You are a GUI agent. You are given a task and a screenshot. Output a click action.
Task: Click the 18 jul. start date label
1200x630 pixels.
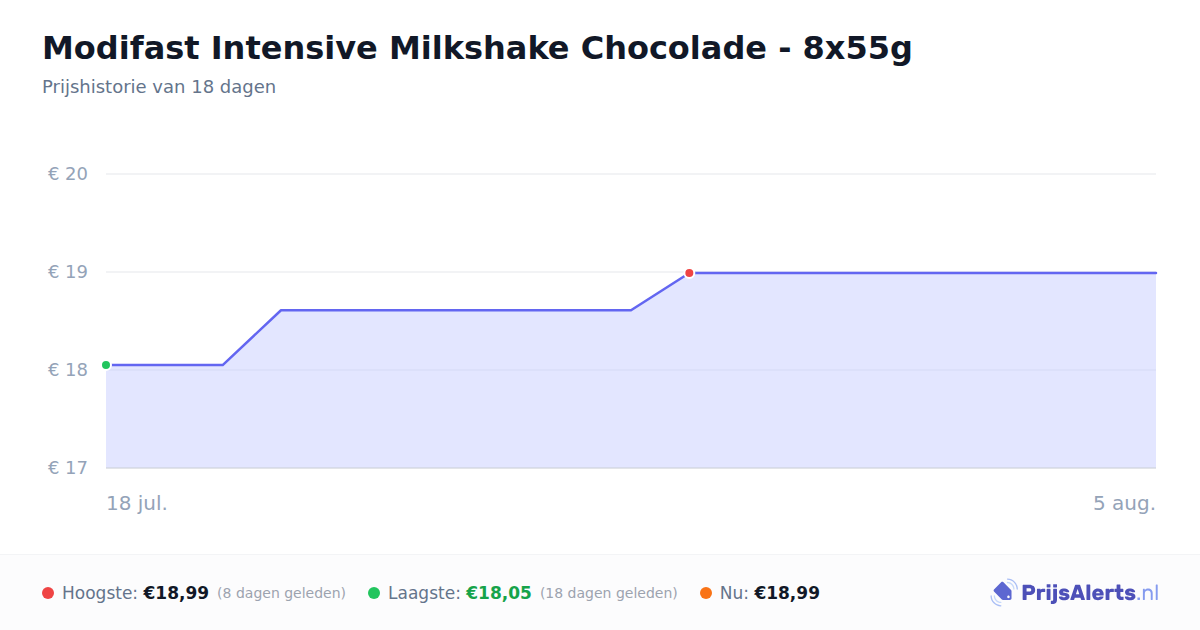tap(137, 503)
